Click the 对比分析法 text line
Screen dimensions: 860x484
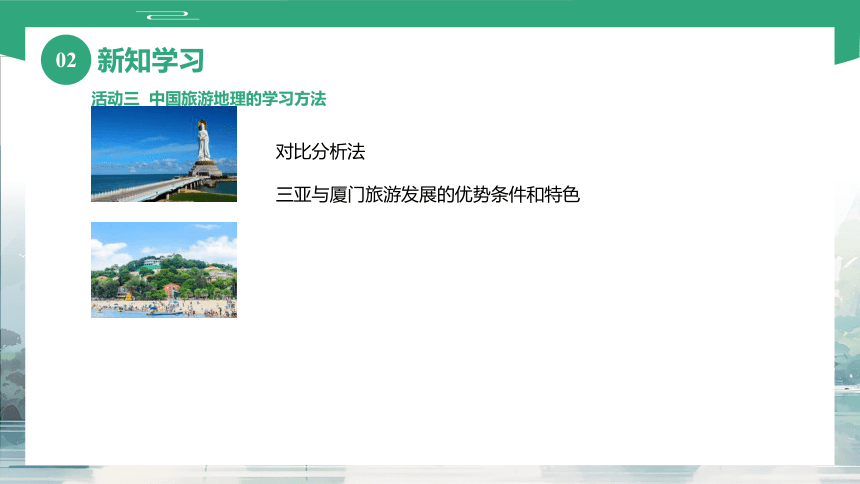click(x=320, y=151)
